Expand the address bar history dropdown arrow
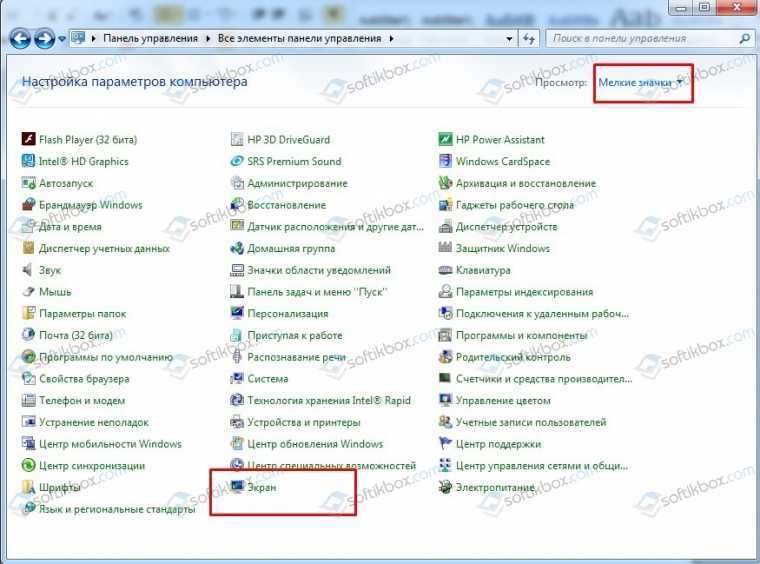 tap(509, 39)
